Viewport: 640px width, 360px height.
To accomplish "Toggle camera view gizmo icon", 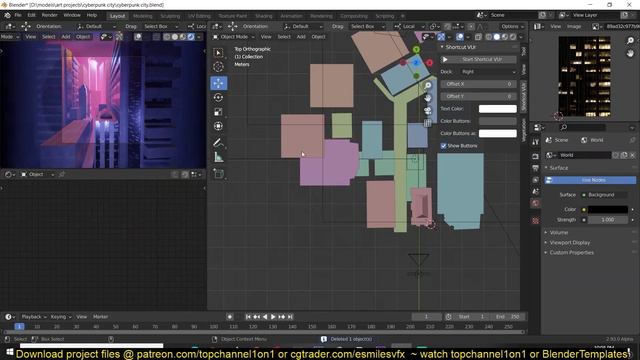I will tap(427, 111).
